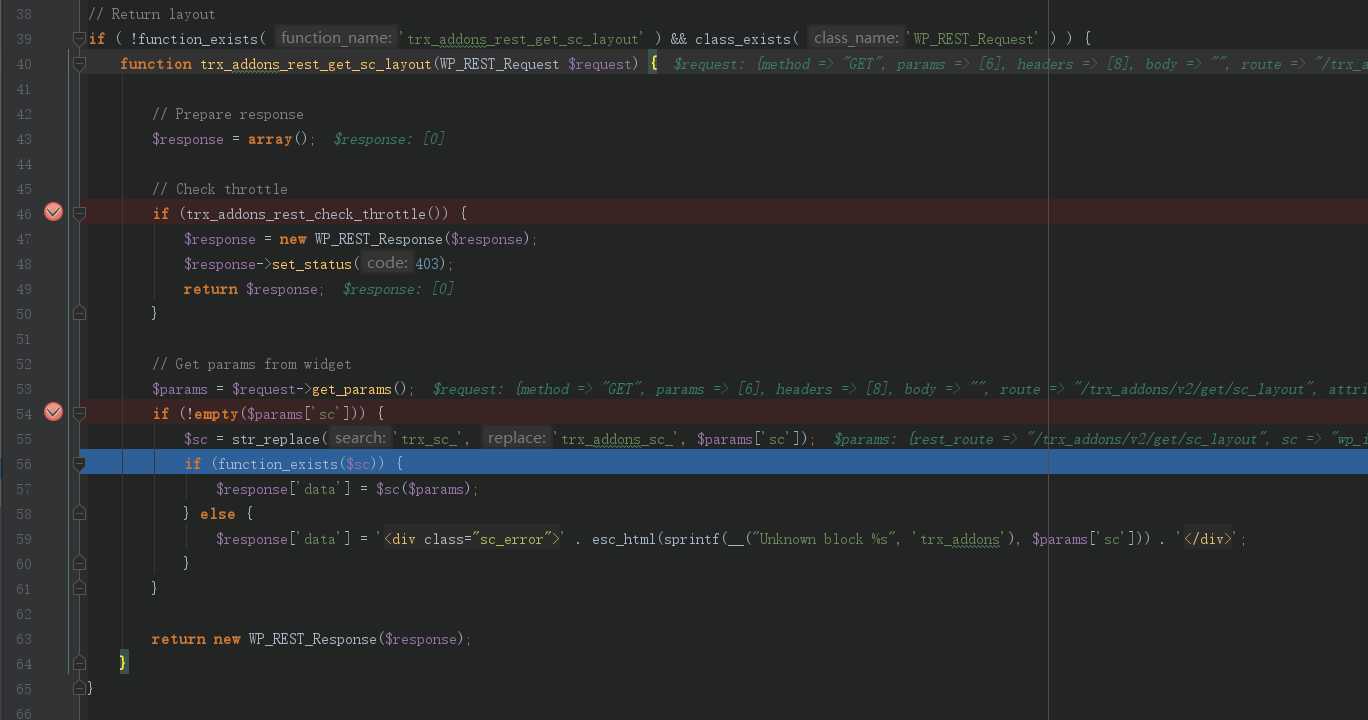The width and height of the screenshot is (1368, 720).
Task: Remove the breakpoint on line 46
Action: click(x=54, y=213)
